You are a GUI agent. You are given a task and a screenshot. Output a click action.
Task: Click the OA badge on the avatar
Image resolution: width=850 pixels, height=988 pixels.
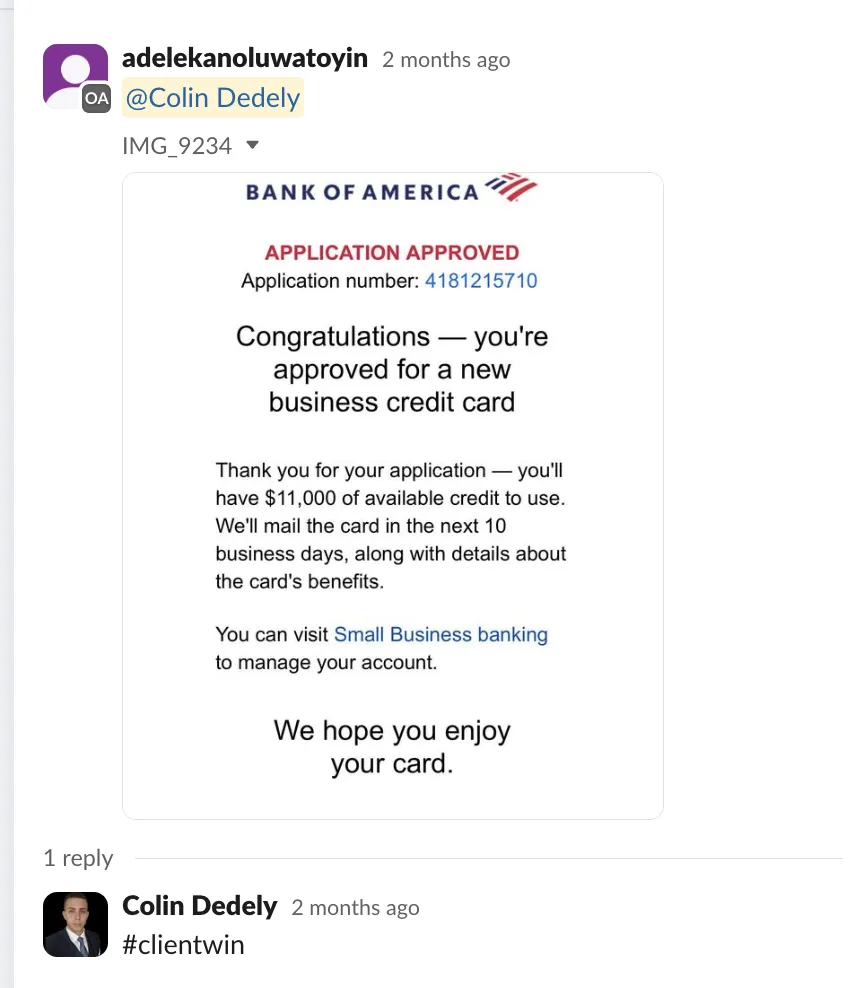[96, 98]
